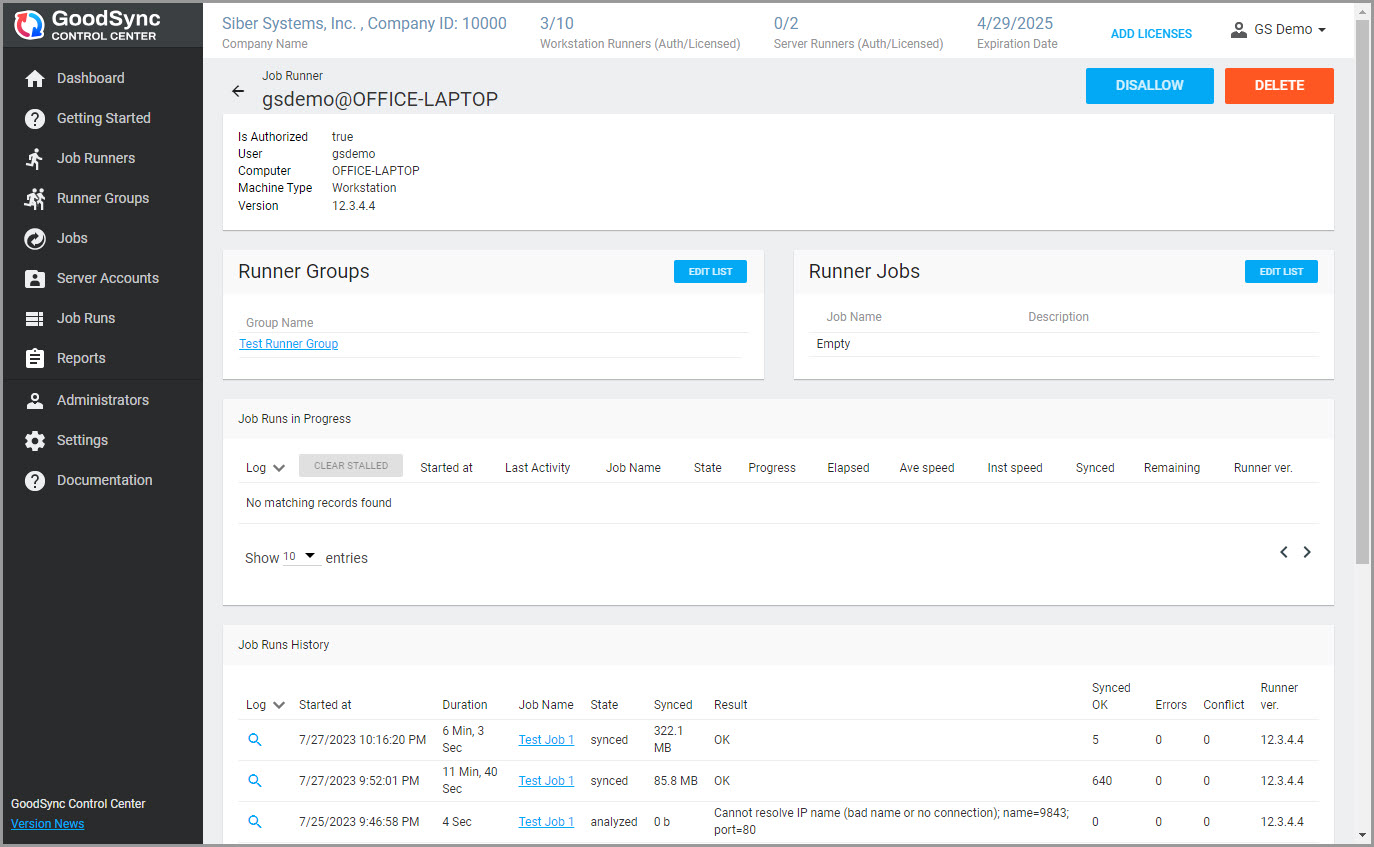Click the next page arrow

pos(1307,552)
